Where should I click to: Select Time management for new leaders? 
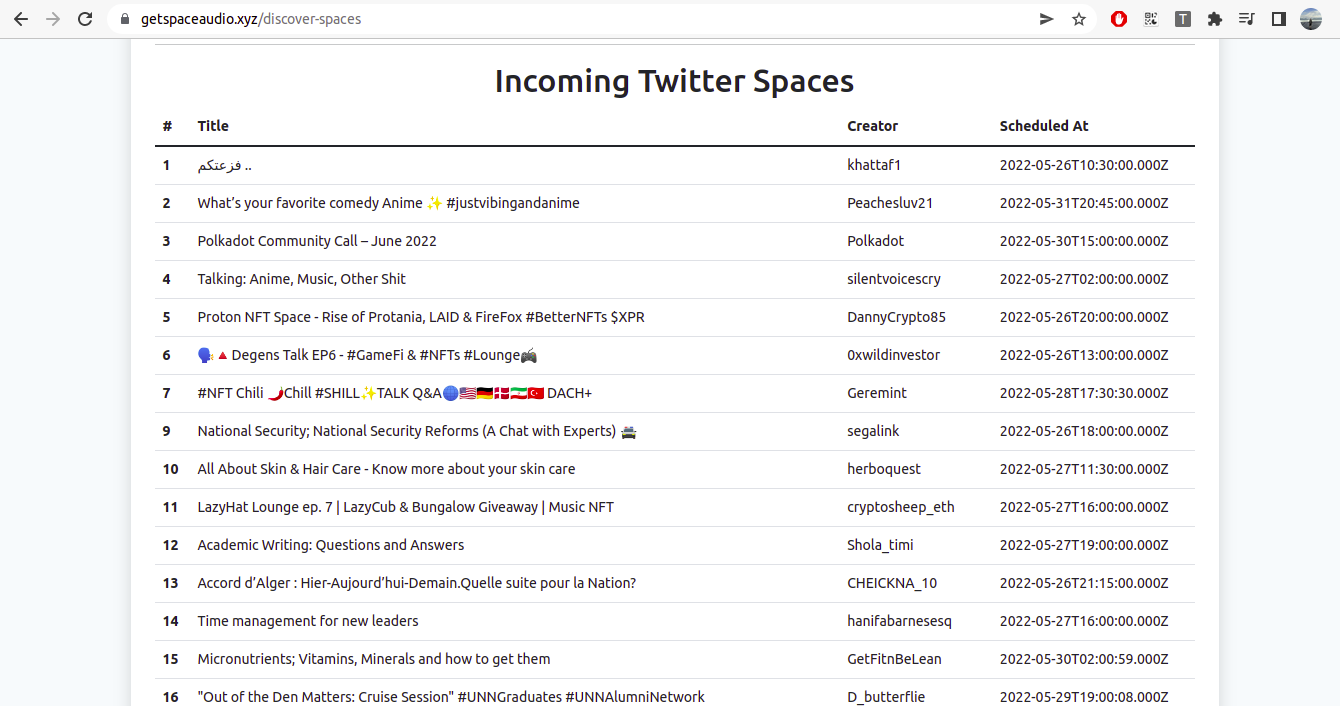point(308,621)
